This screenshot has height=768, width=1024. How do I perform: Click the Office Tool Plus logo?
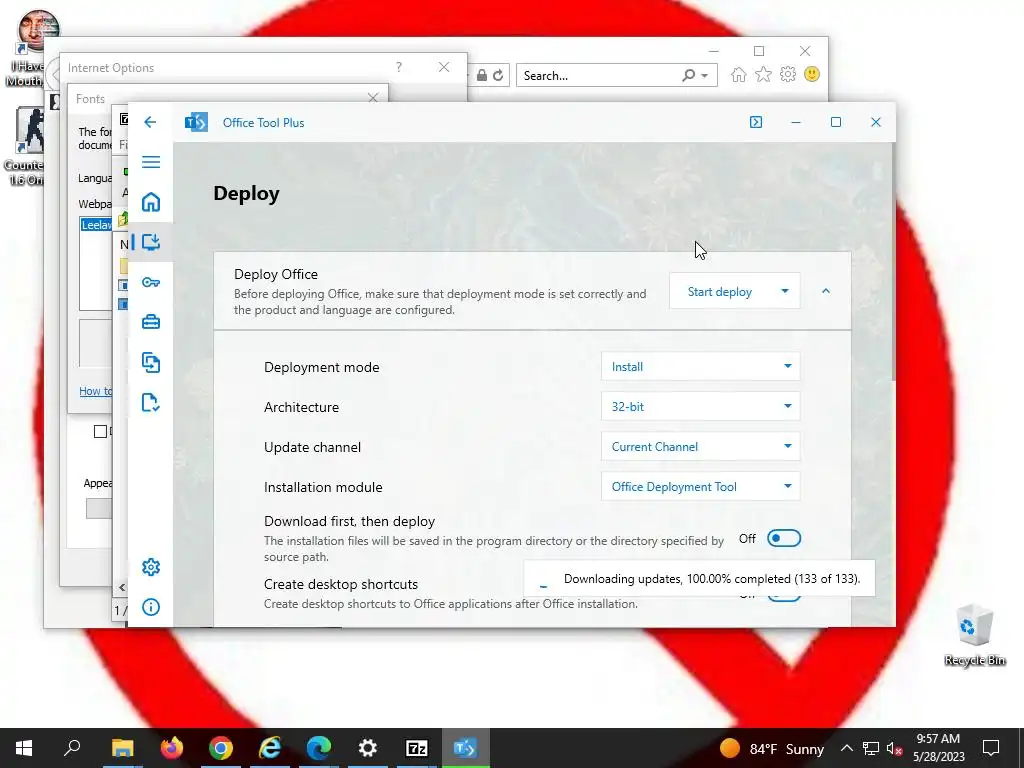[196, 122]
